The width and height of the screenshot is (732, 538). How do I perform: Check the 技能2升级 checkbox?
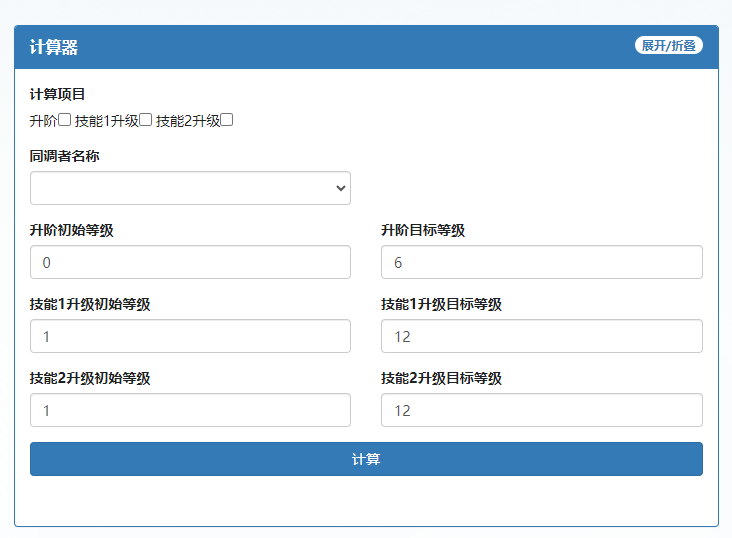tap(227, 120)
